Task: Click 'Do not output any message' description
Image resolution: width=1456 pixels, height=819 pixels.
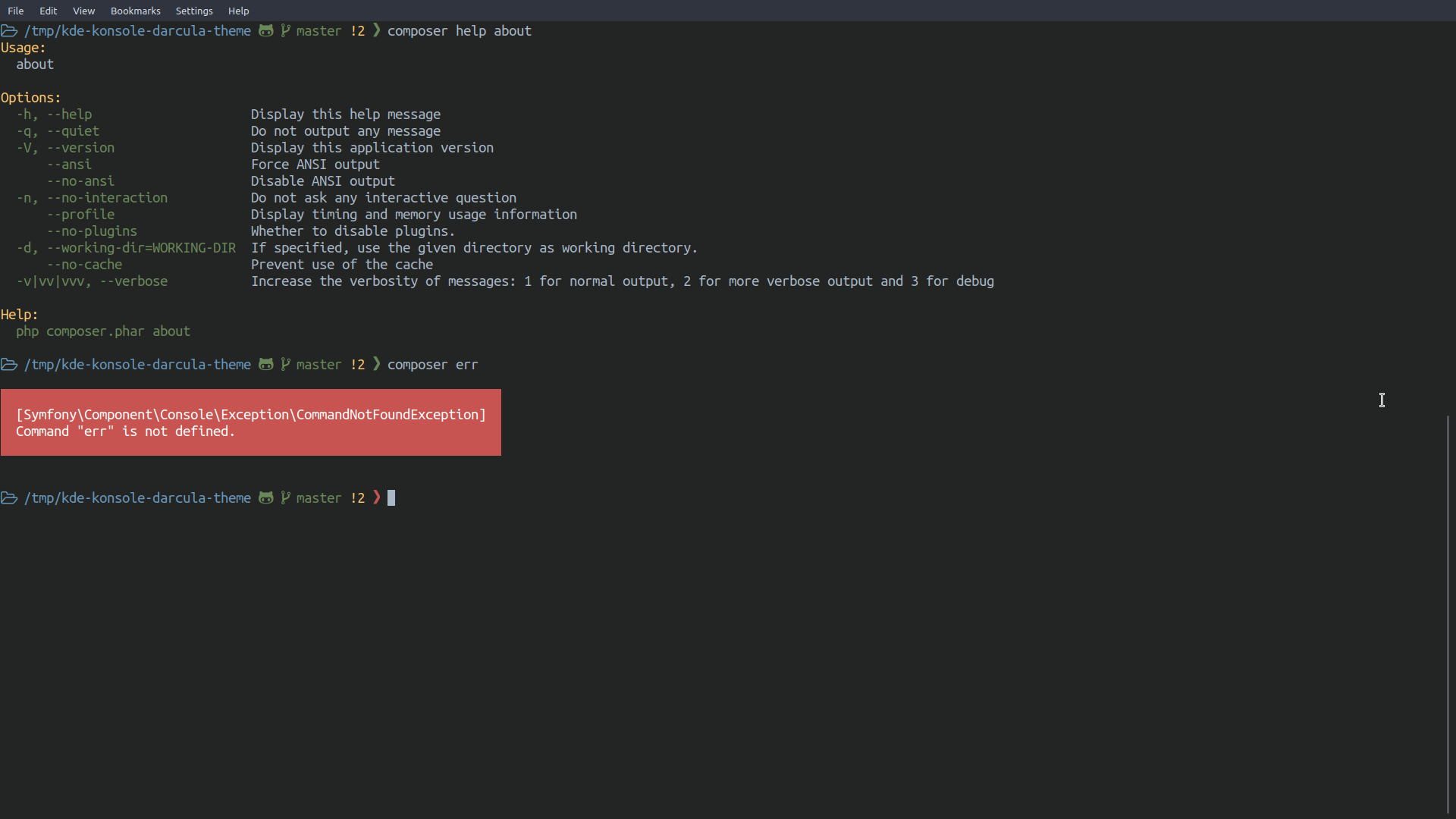Action: tap(346, 131)
